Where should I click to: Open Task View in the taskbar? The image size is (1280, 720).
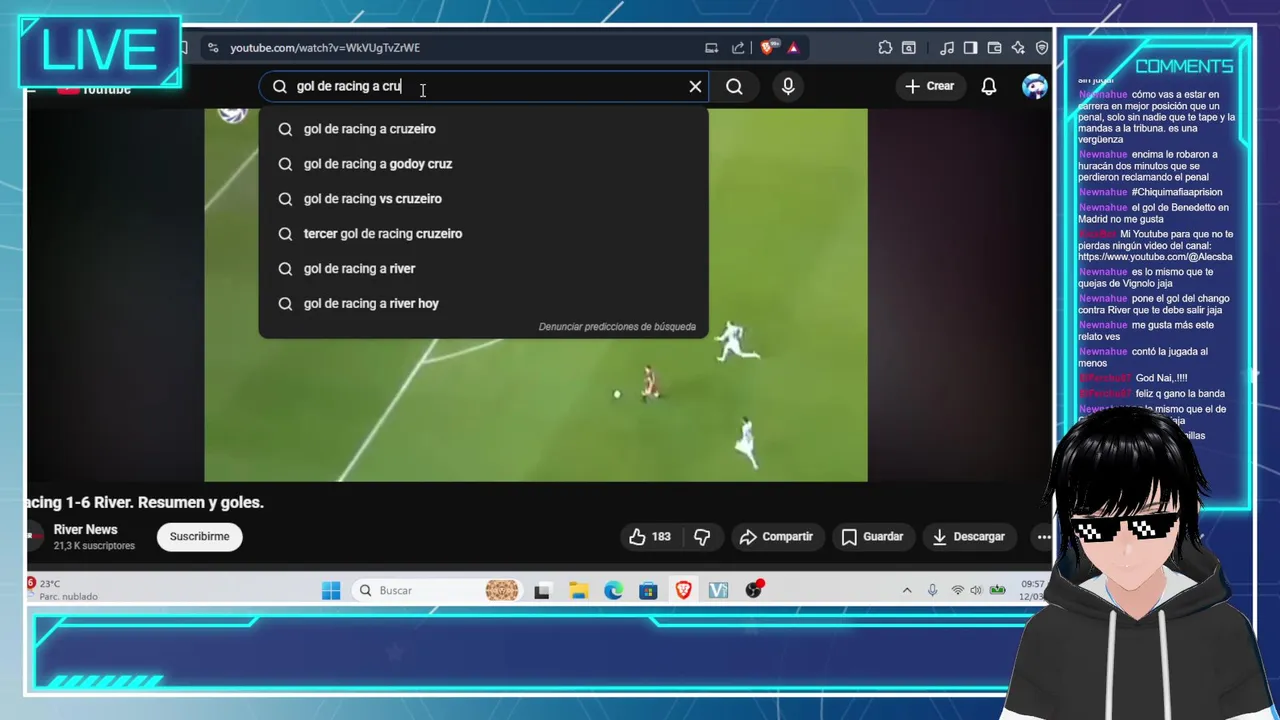coord(542,591)
